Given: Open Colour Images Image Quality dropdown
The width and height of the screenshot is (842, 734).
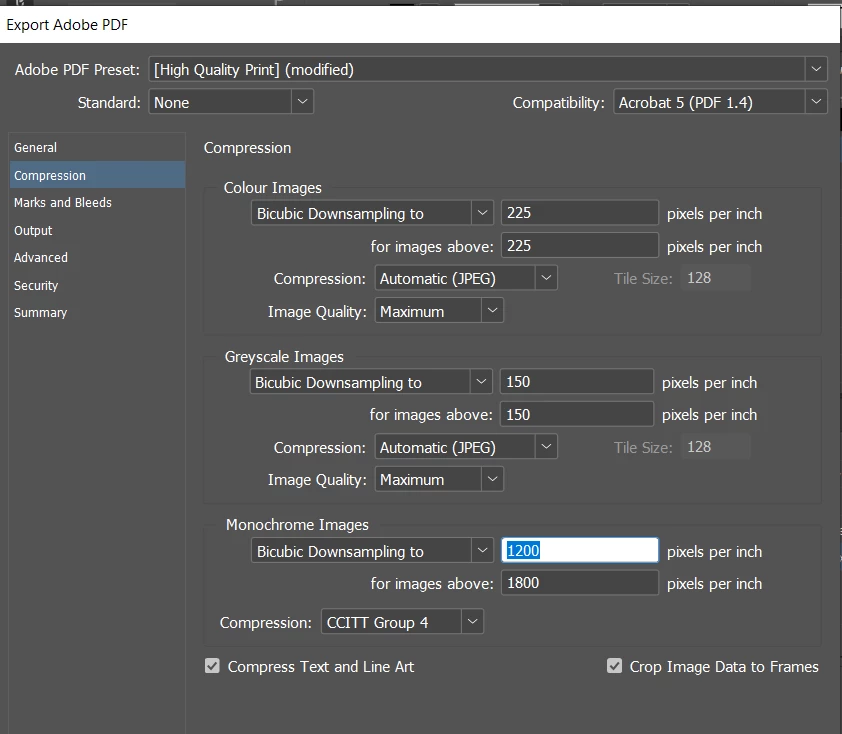Looking at the screenshot, I should click(439, 311).
